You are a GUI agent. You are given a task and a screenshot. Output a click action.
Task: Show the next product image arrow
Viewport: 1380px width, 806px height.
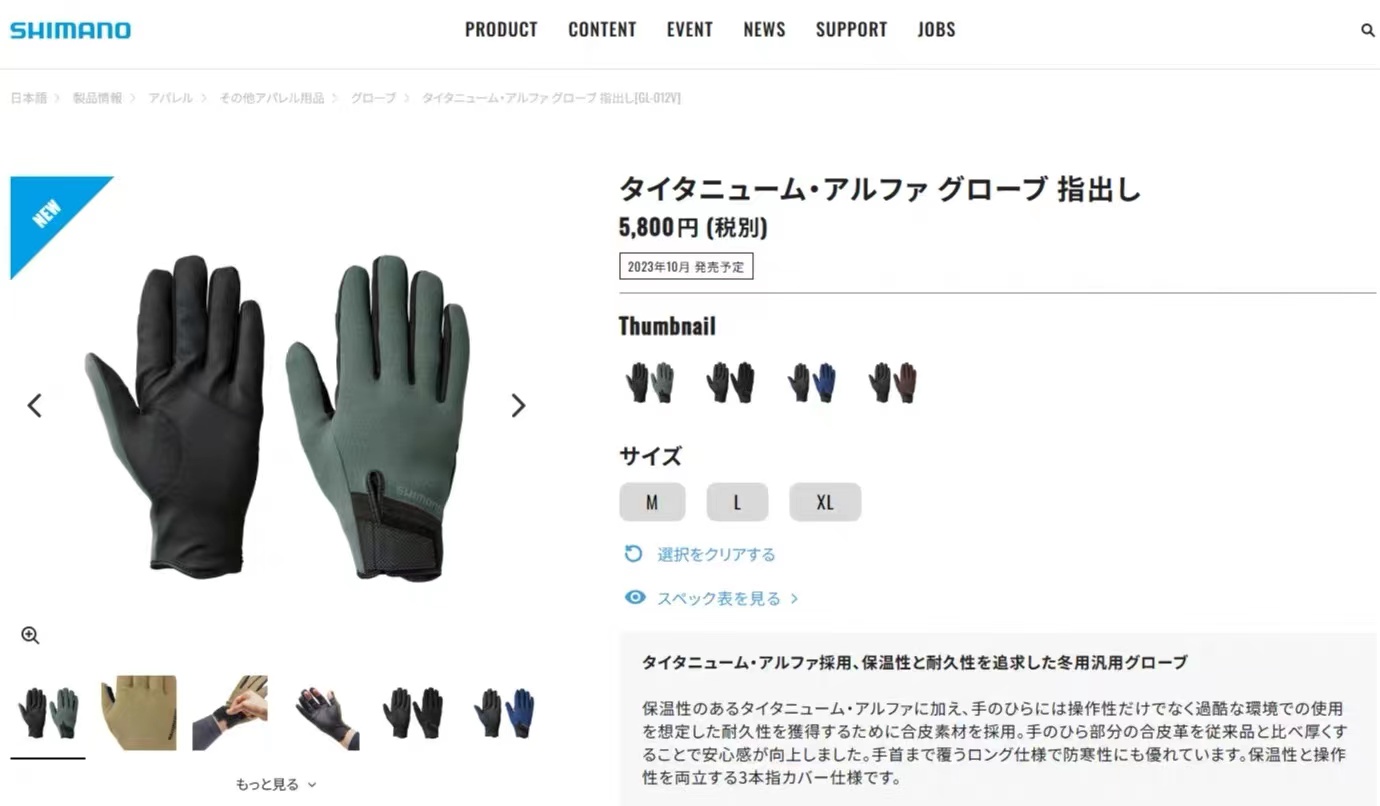coord(518,405)
